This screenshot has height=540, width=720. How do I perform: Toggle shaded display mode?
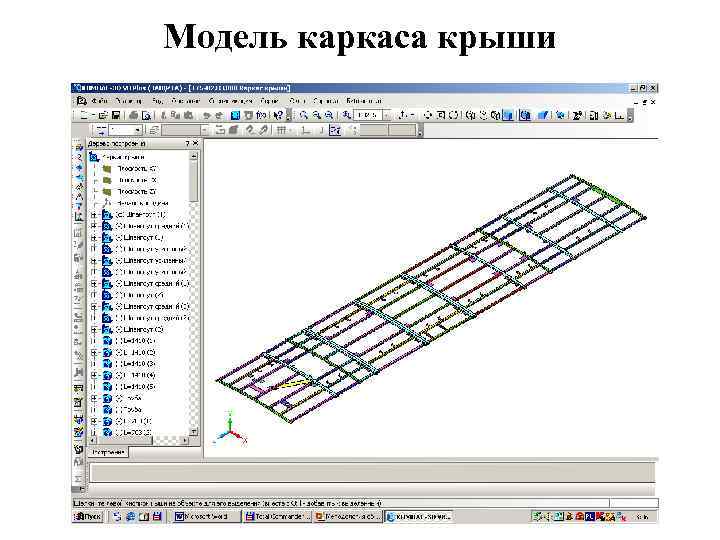pyautogui.click(x=508, y=115)
